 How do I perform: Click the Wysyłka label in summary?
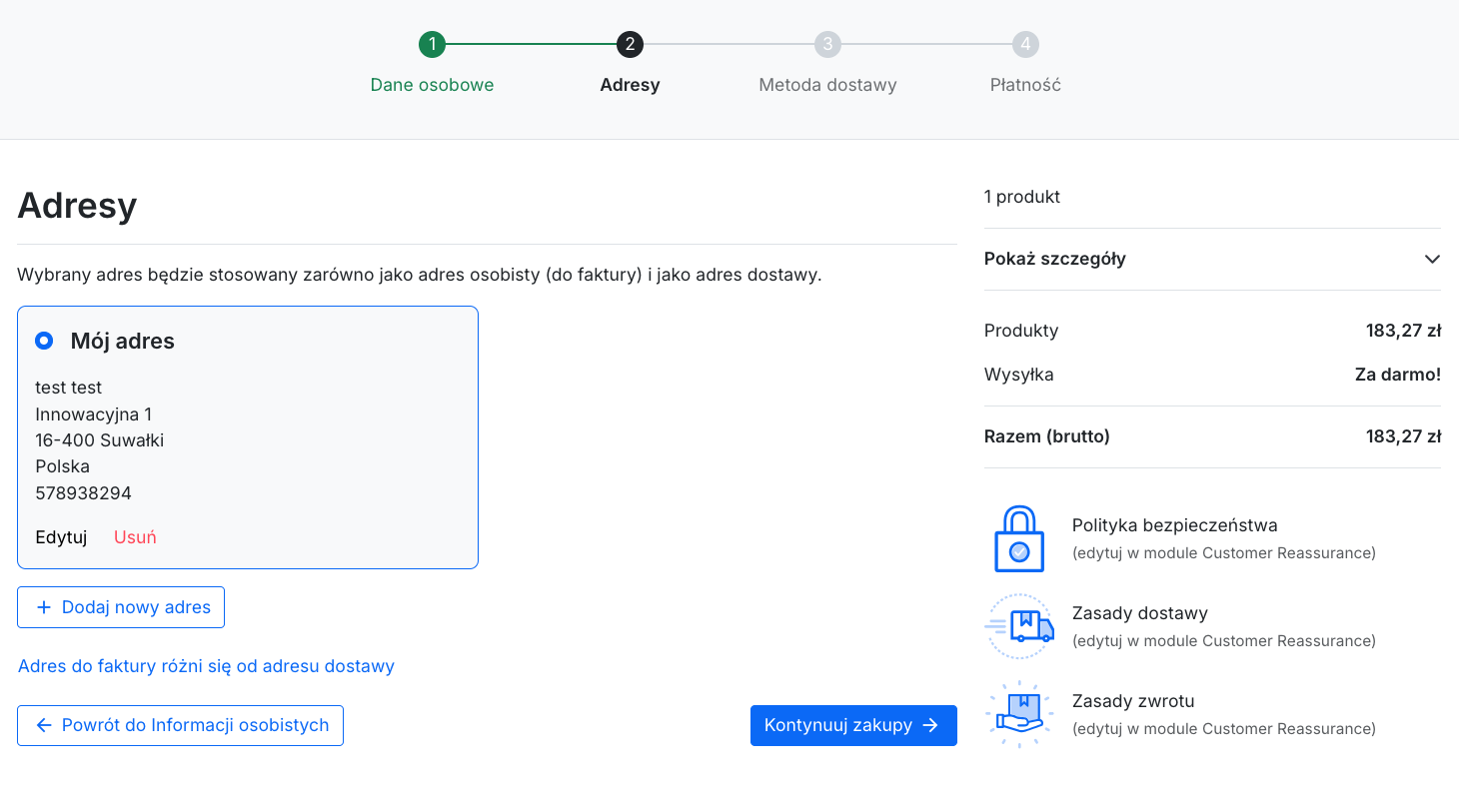pos(1018,375)
